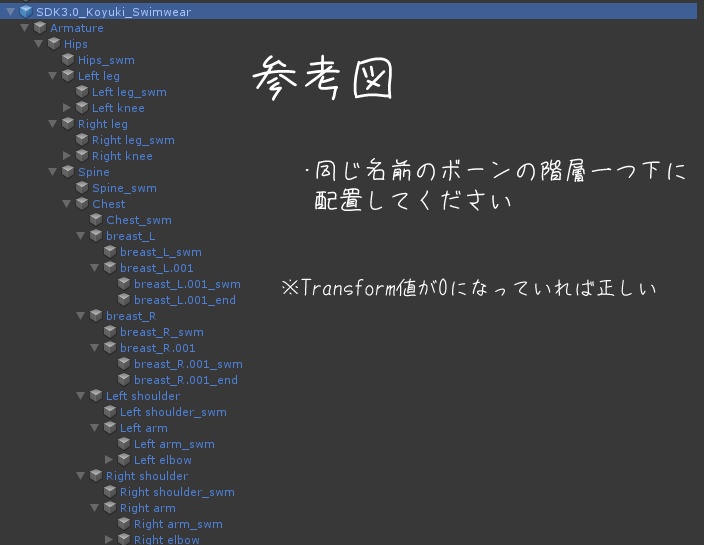Viewport: 704px width, 545px height.
Task: Collapse the Right leg bone
Action: pyautogui.click(x=53, y=124)
